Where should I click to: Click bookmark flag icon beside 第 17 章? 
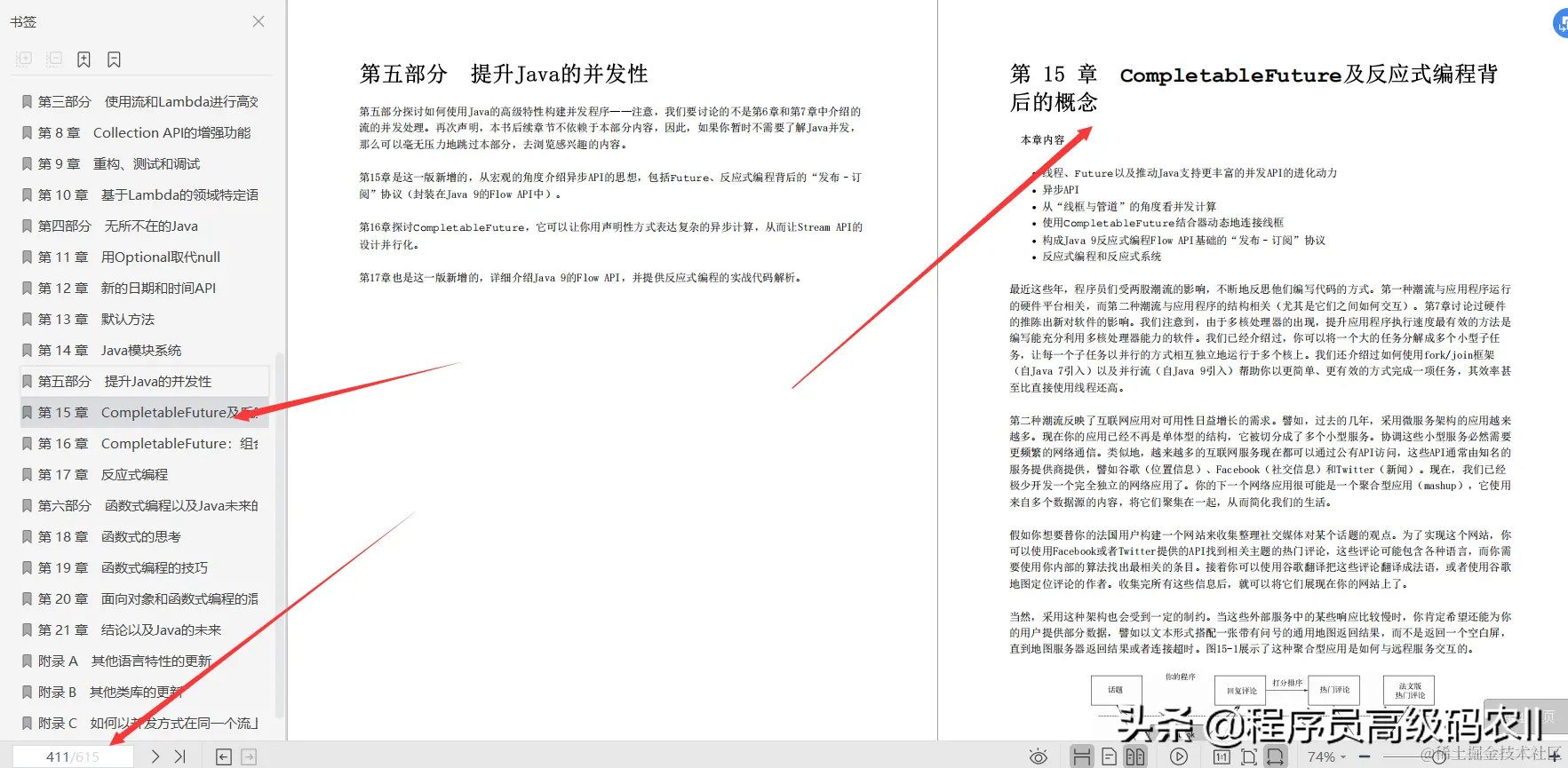[x=27, y=474]
